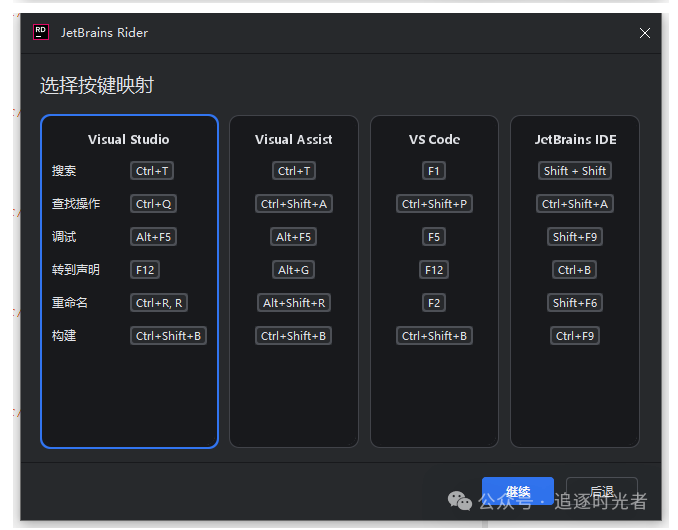
Task: Click the Shift+F6 shortcut key
Action: tap(575, 303)
